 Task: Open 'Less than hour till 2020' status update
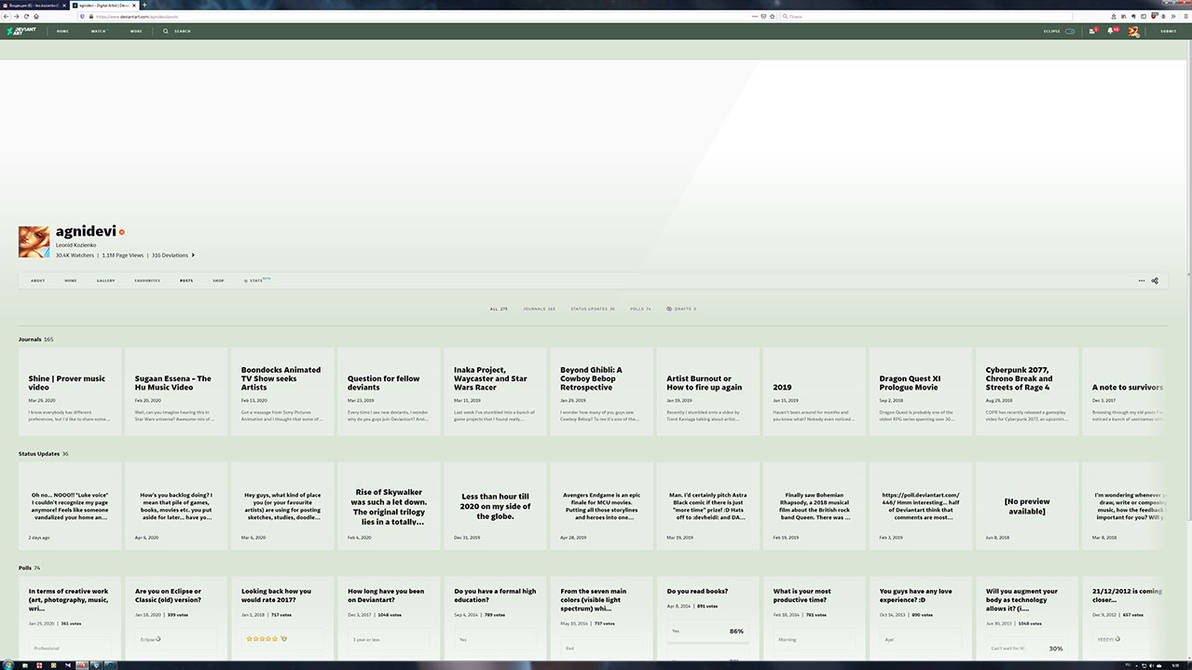495,506
